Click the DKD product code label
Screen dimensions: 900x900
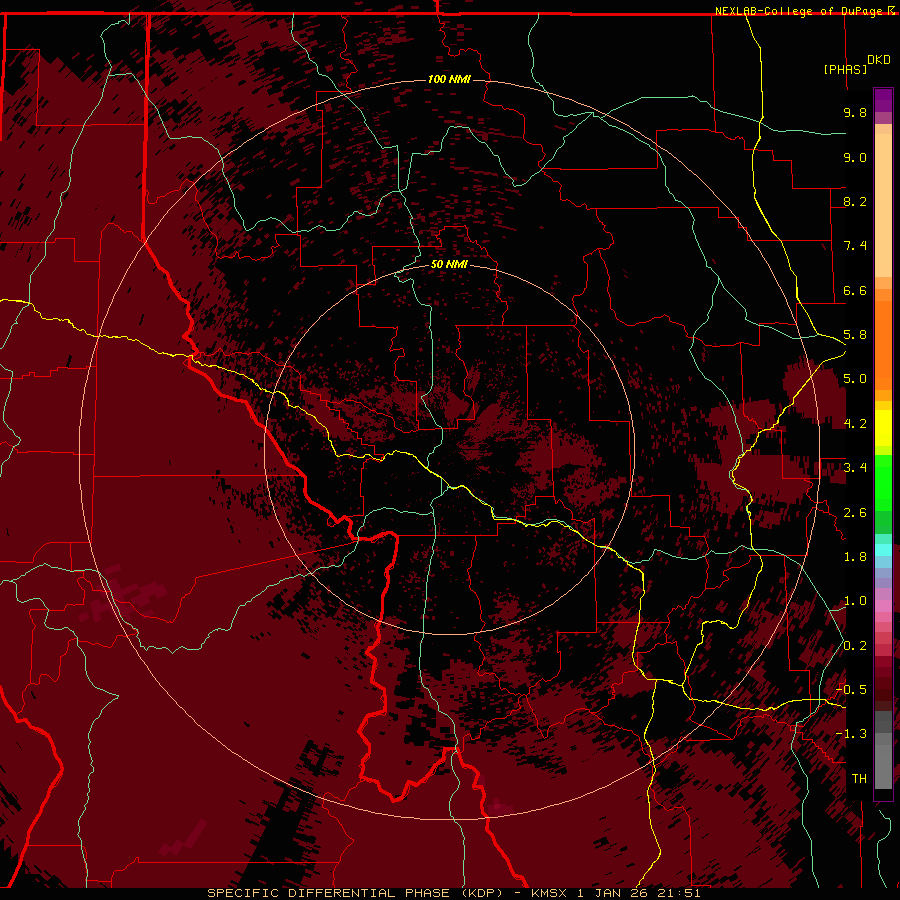(879, 60)
